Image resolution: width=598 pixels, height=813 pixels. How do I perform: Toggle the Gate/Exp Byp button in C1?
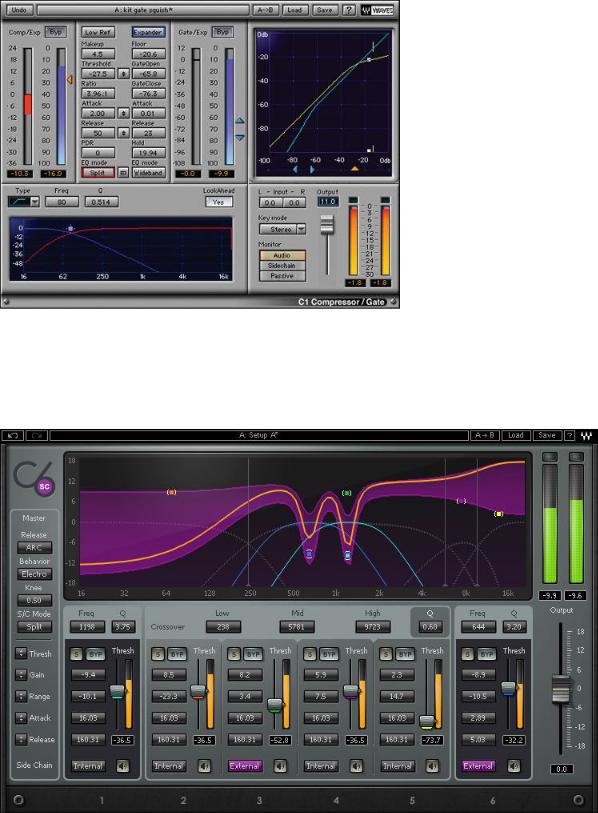[x=222, y=32]
